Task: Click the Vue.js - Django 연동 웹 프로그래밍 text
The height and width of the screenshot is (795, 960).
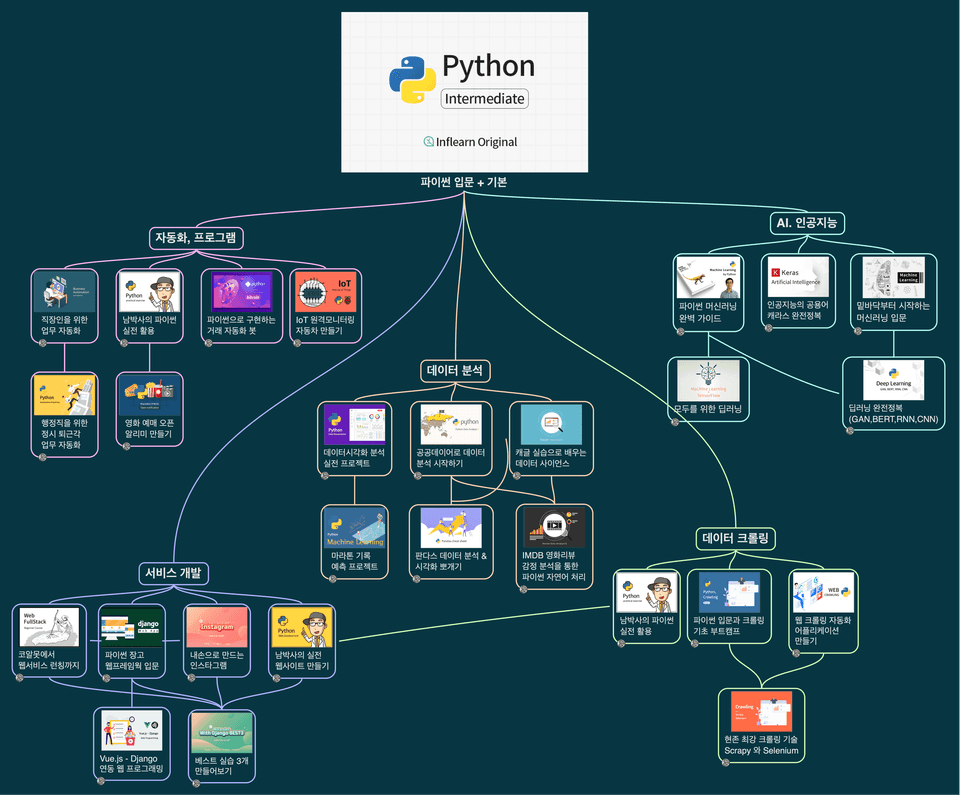Action: click(x=132, y=763)
